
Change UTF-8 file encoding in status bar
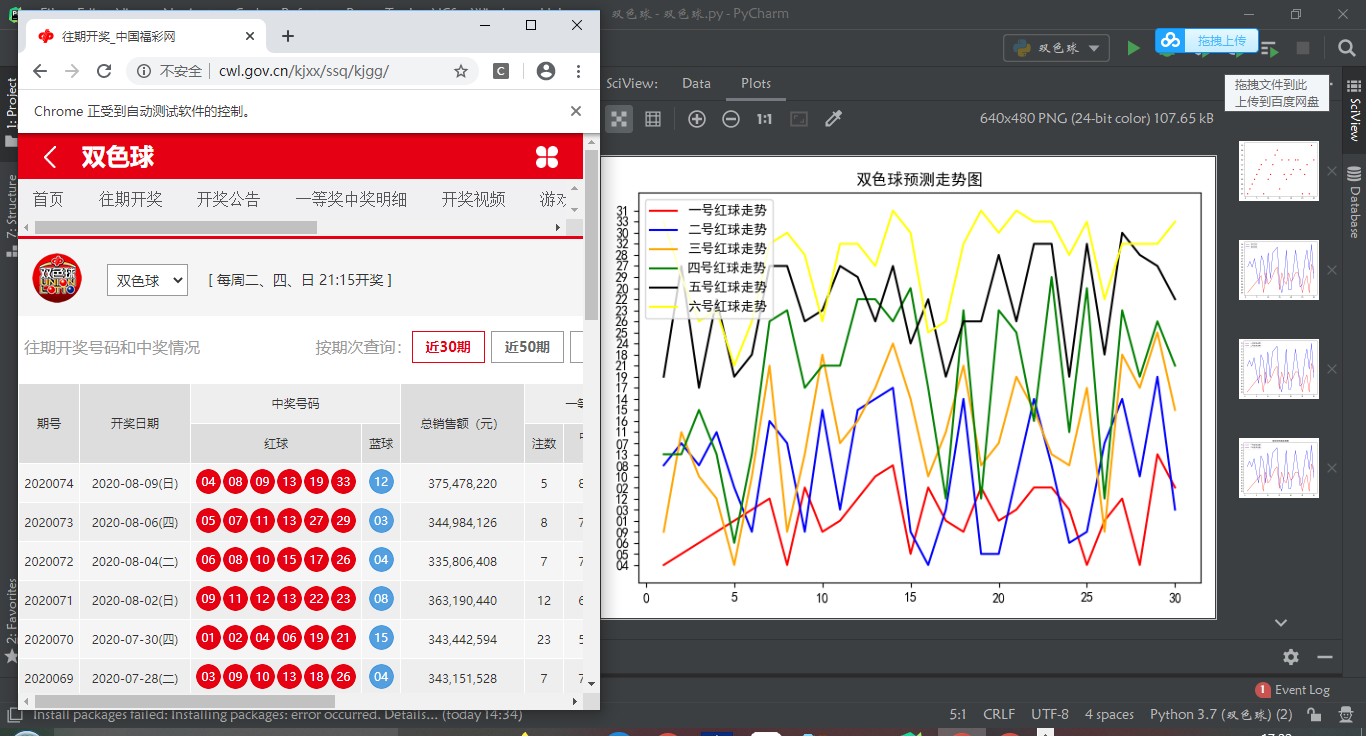[1050, 714]
